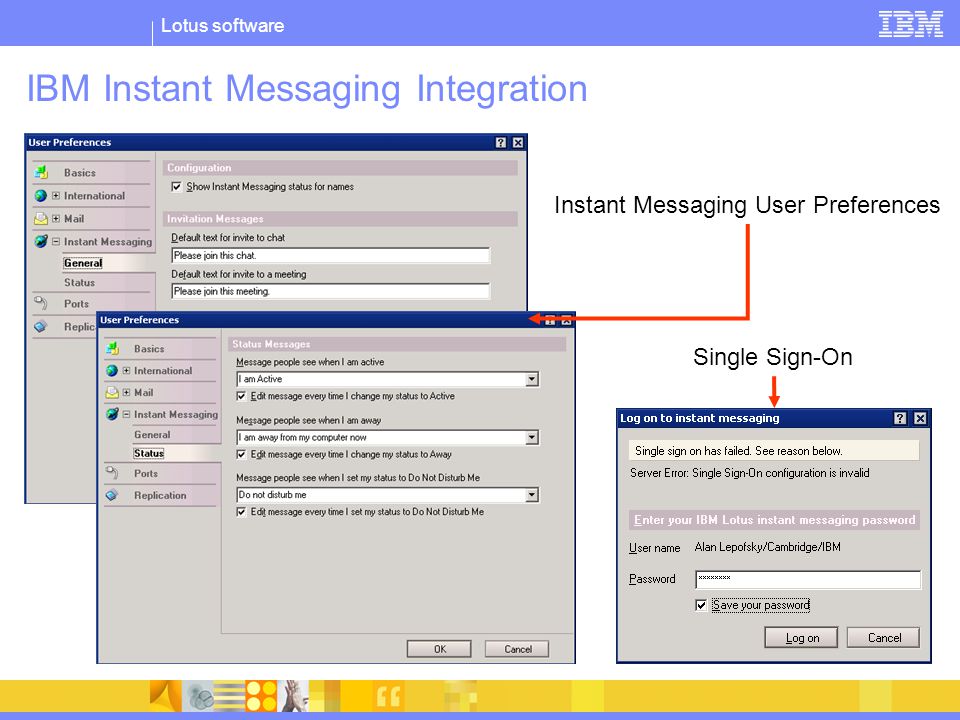
Task: Click the 'Please join this meeting.' text field
Action: coord(331,291)
